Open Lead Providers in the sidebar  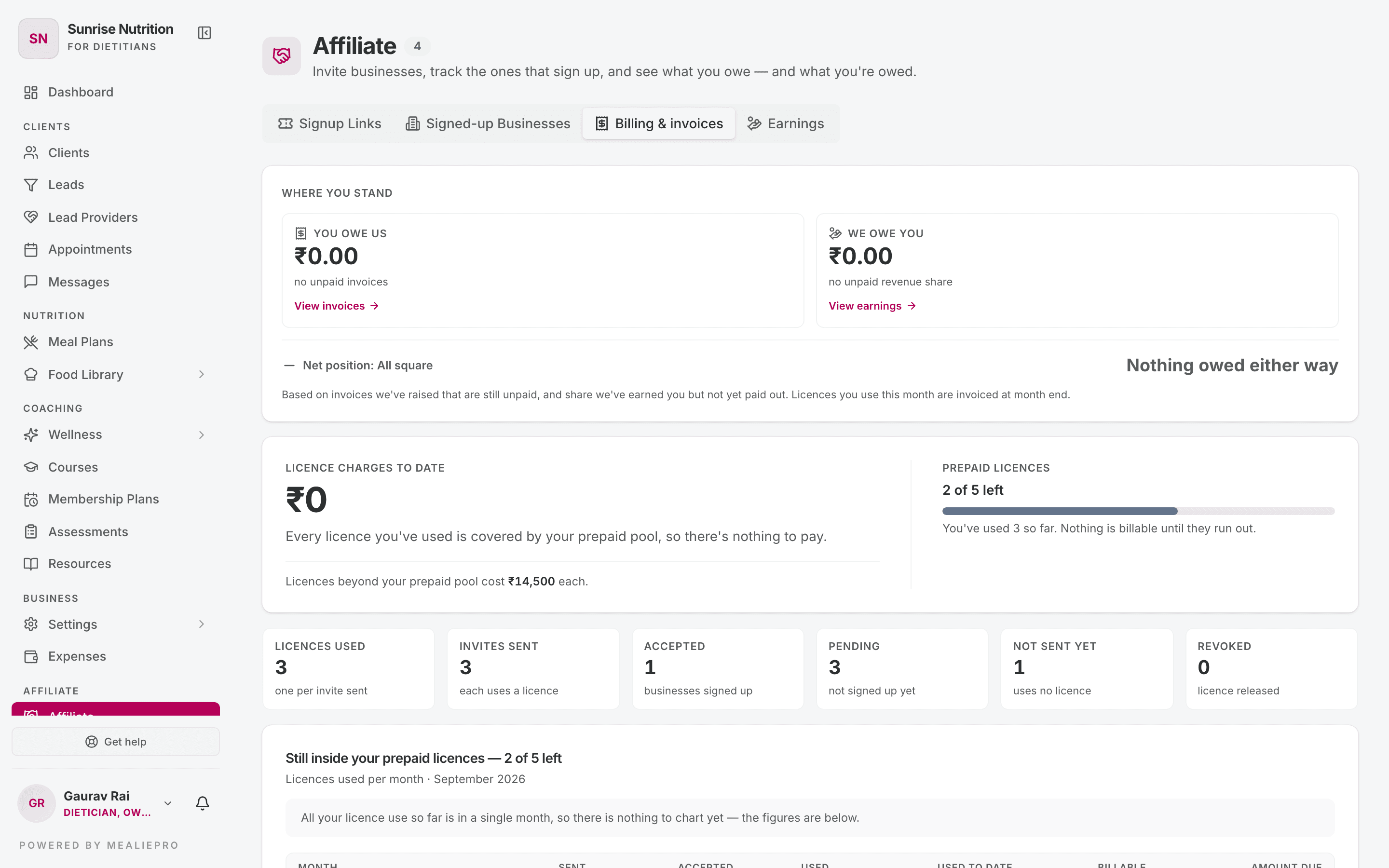(x=115, y=217)
